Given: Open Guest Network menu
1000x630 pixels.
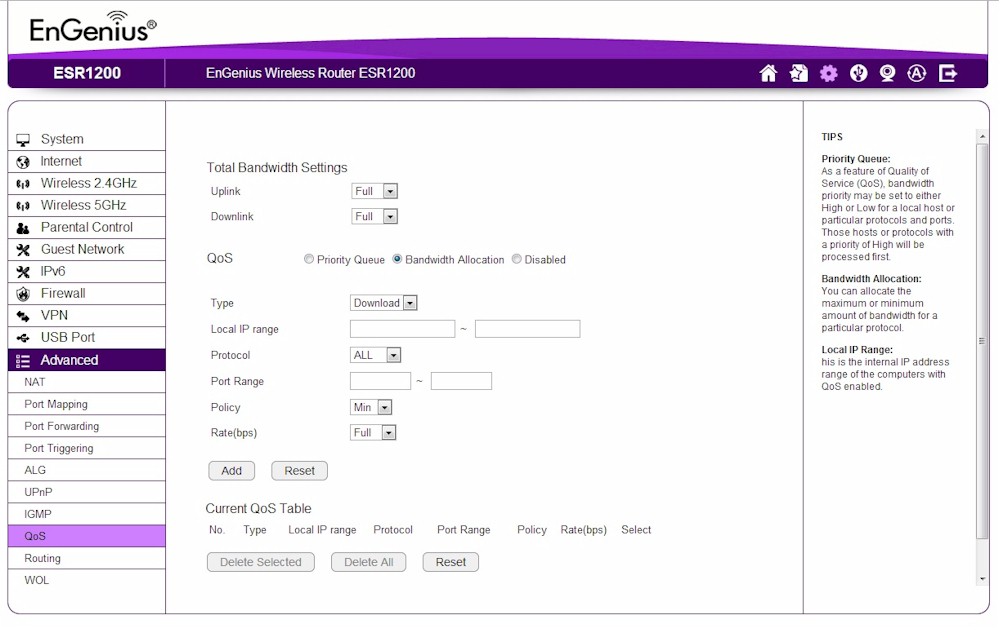Looking at the screenshot, I should coord(87,249).
